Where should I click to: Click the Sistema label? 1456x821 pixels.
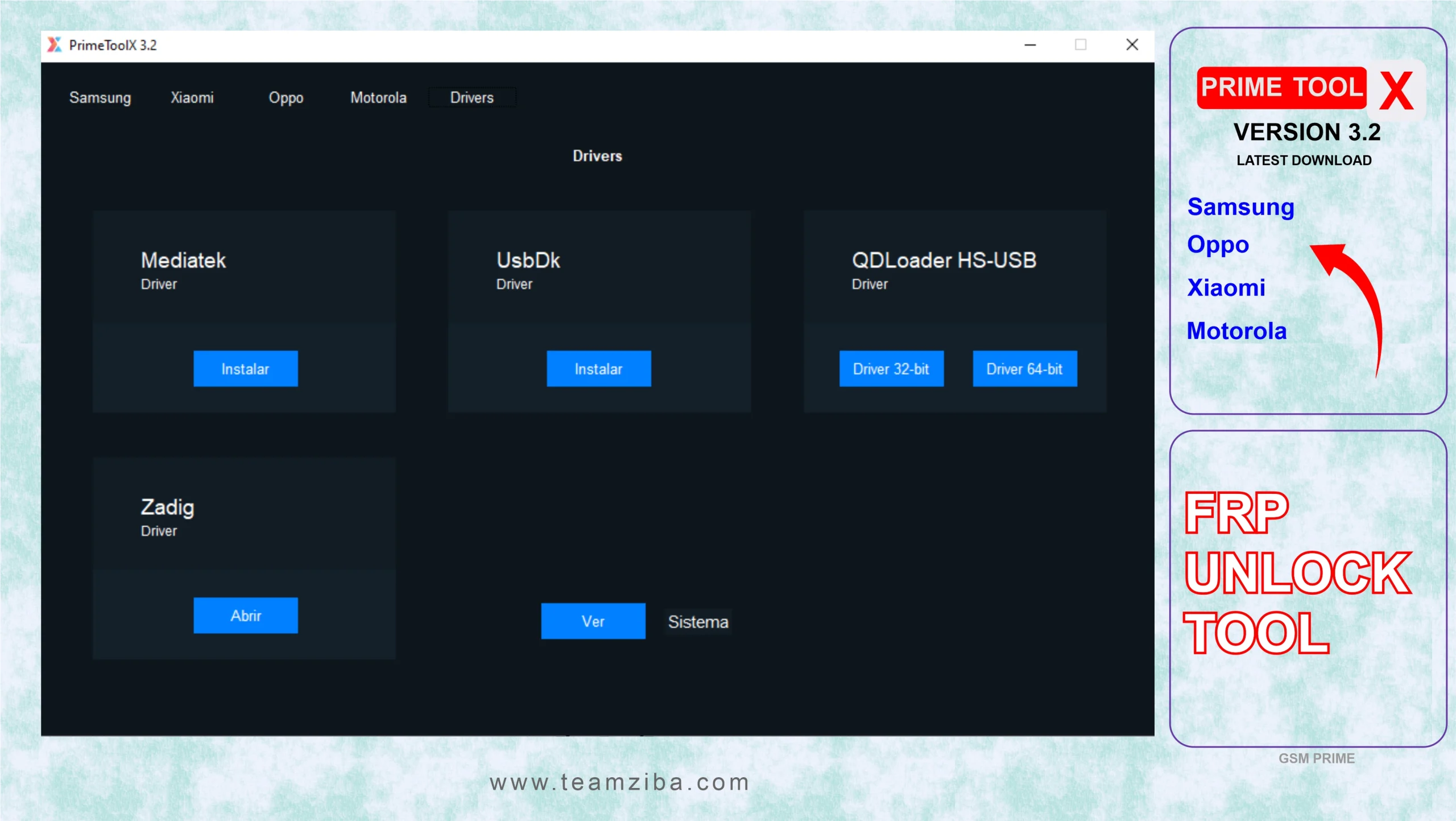pos(698,621)
